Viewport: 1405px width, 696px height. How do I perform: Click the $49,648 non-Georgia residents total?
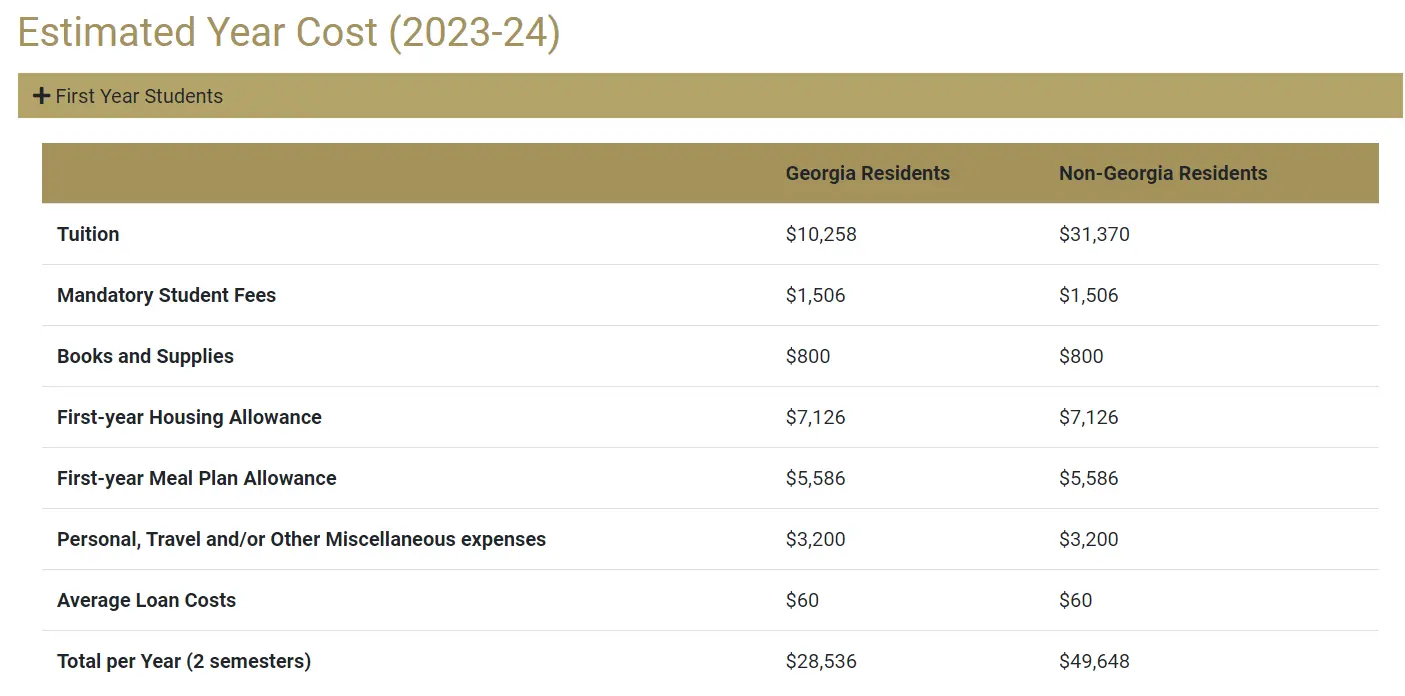tap(1094, 661)
